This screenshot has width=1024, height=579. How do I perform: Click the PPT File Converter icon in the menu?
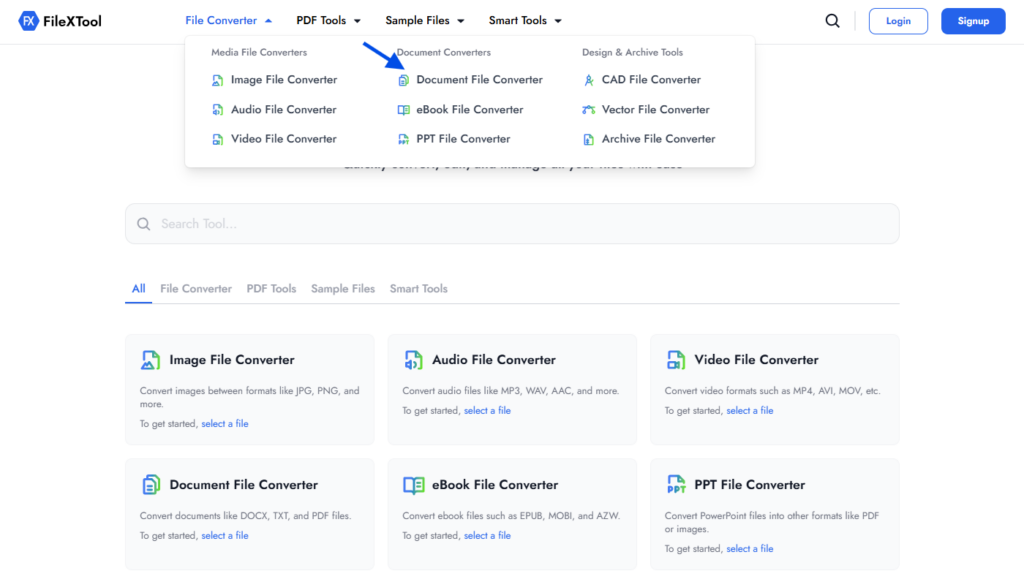pos(403,138)
